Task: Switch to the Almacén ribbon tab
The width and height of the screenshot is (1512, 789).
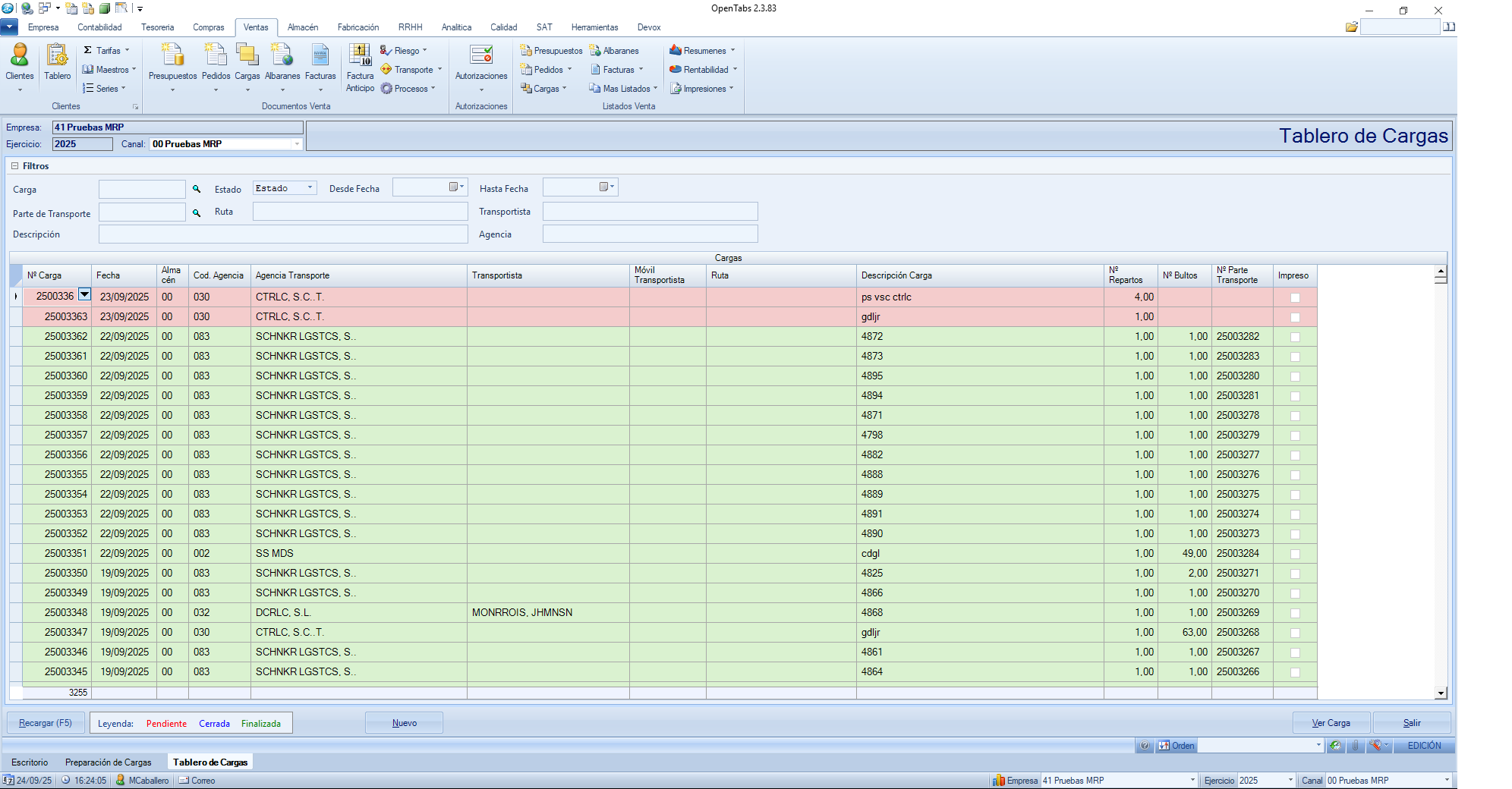Action: tap(303, 27)
